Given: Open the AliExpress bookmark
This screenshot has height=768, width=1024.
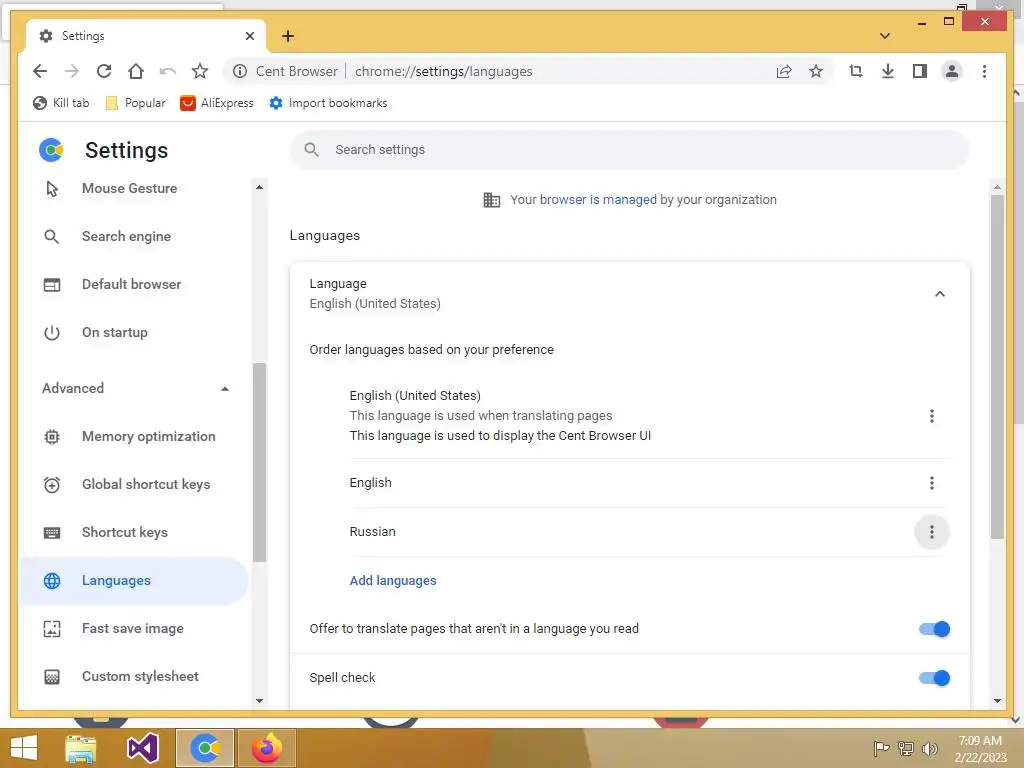Looking at the screenshot, I should click(217, 103).
